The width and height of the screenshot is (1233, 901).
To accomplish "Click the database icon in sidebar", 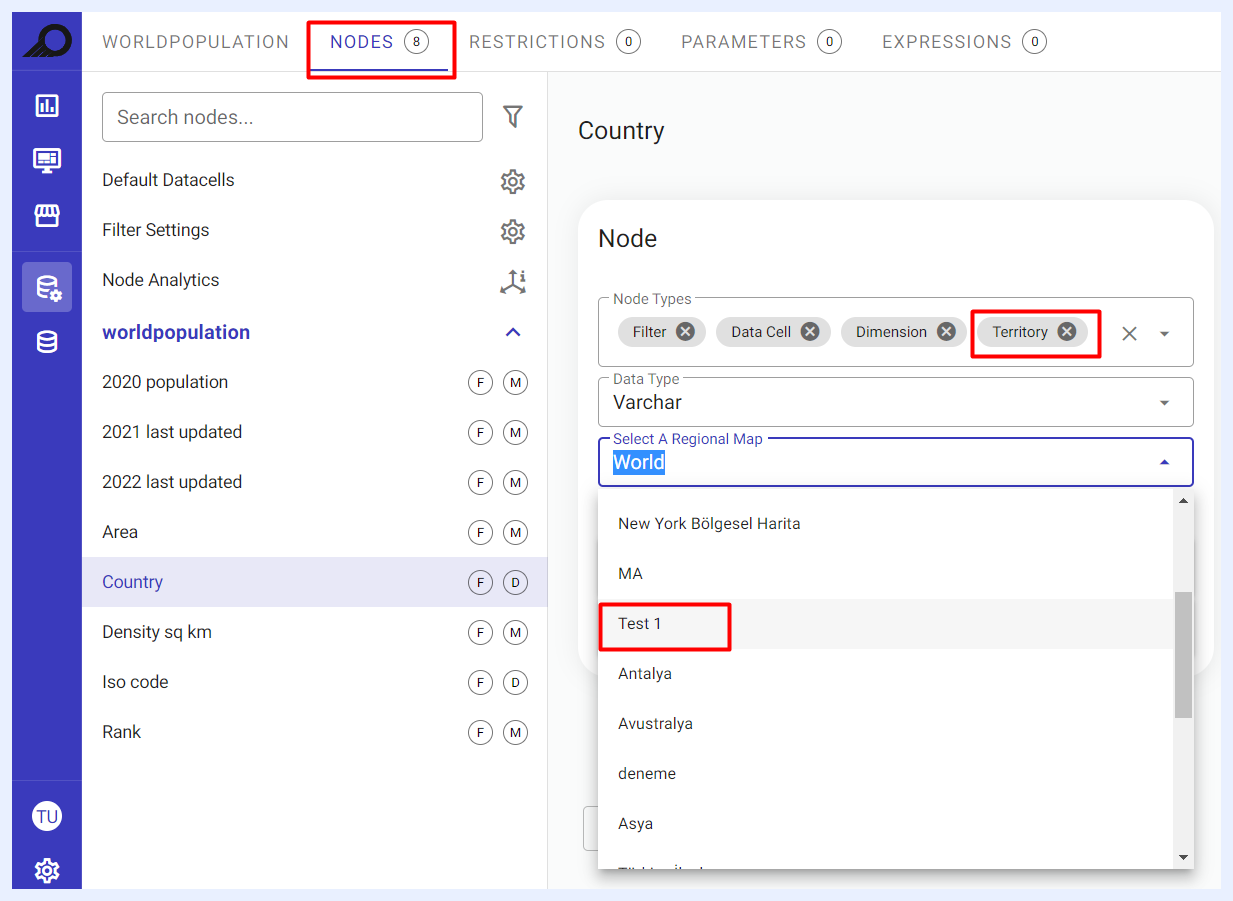I will coord(47,342).
